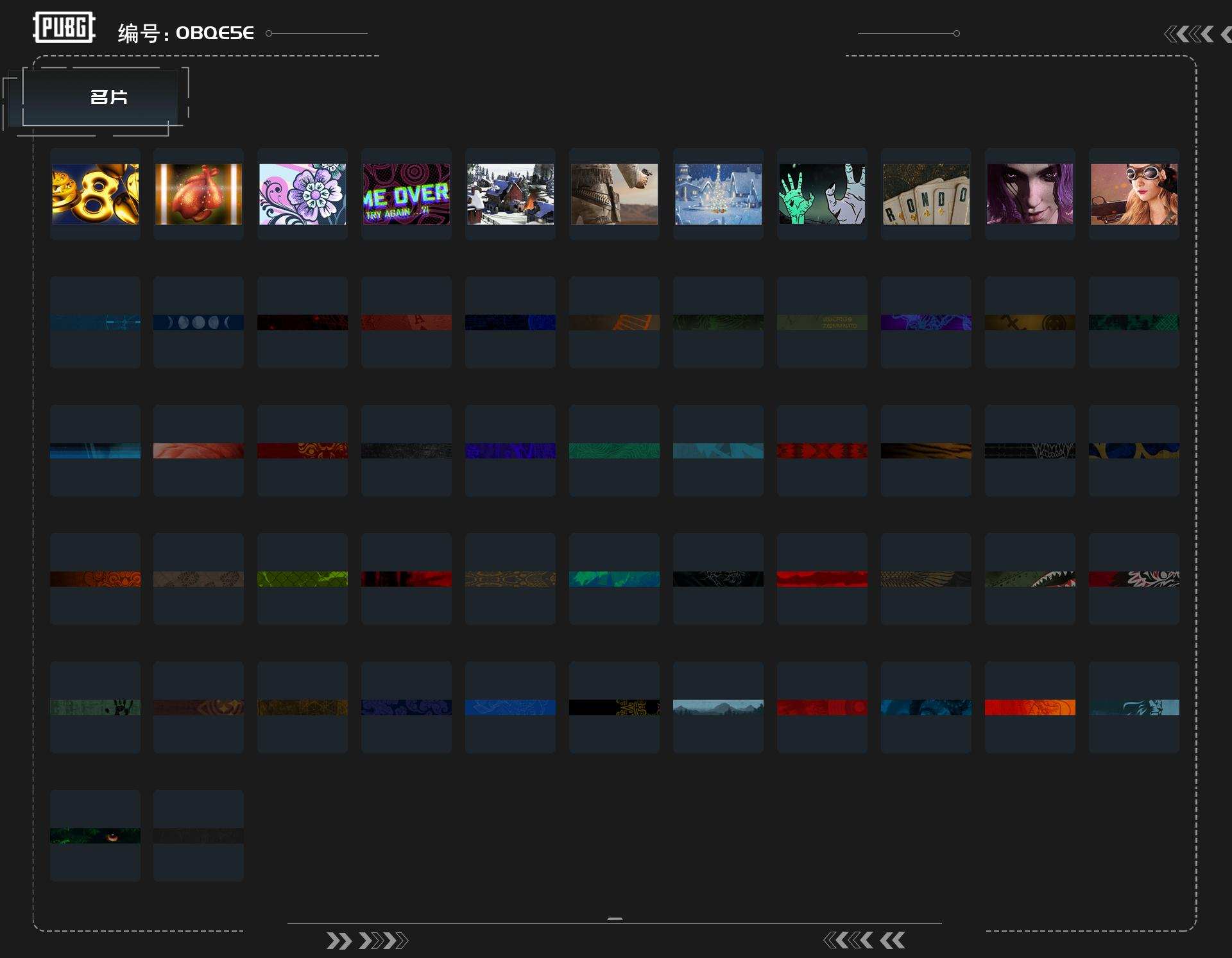Choose the red ace card banner nameplate

click(406, 322)
